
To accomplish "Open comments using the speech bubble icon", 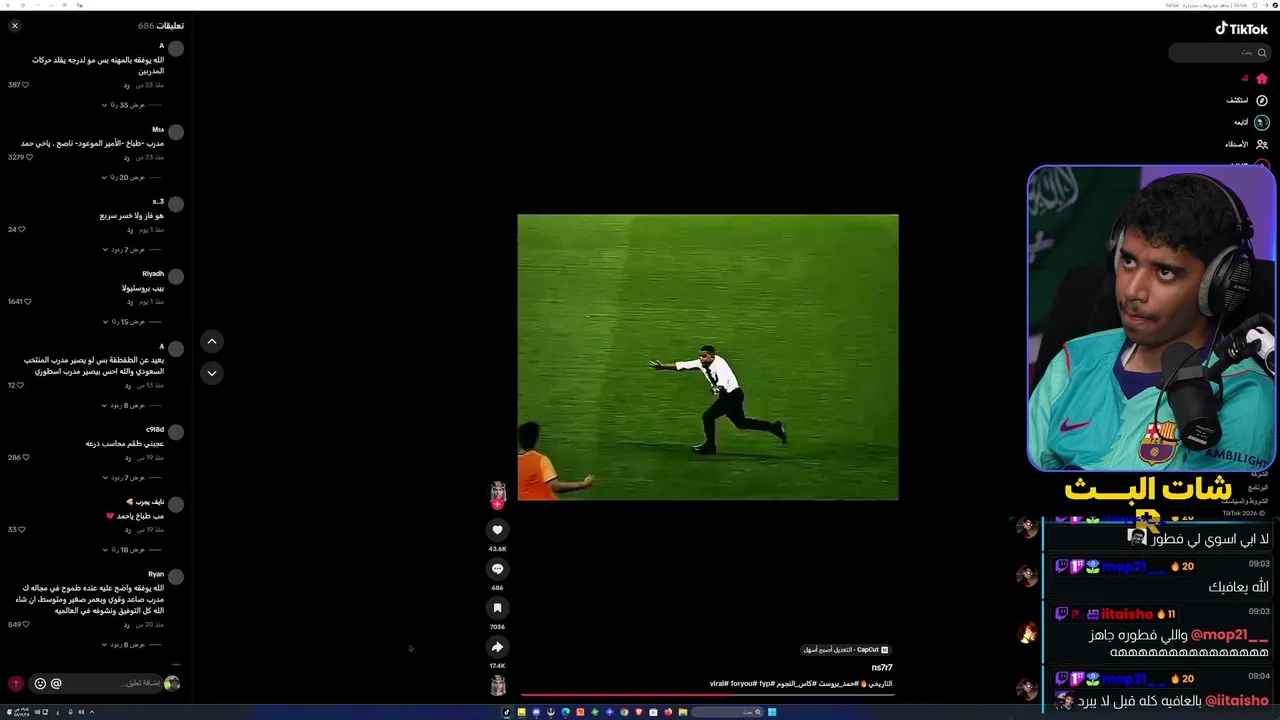I will [497, 569].
